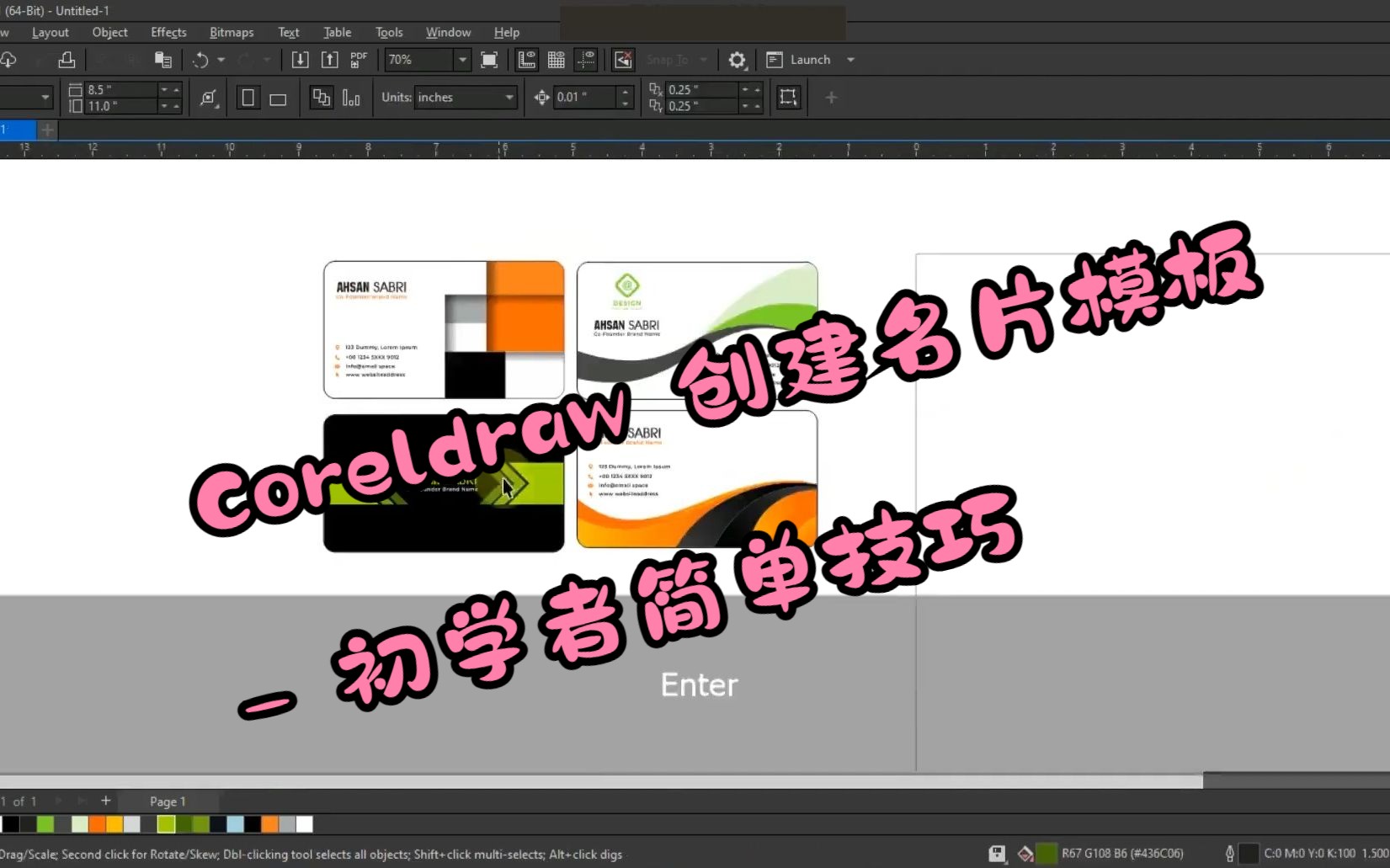Click the Current page layout icon
Viewport: 1390px width, 868px height.
click(x=351, y=98)
